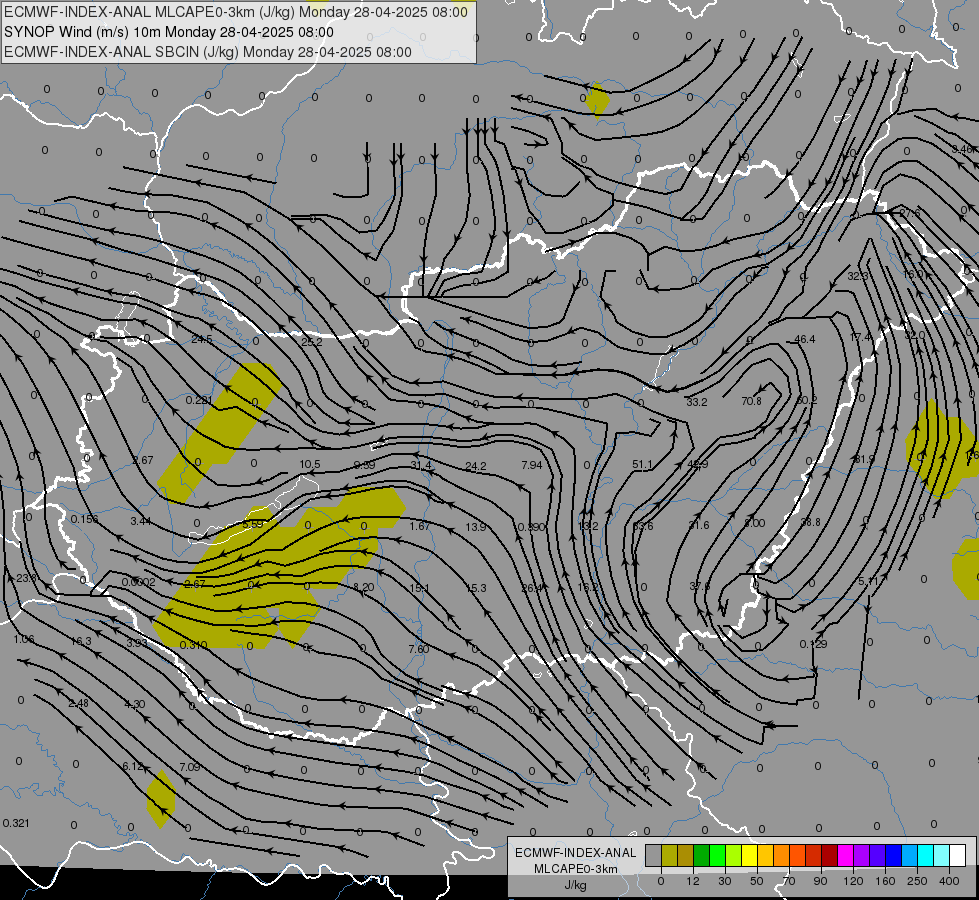Click the map value 4.30

pyautogui.click(x=135, y=704)
